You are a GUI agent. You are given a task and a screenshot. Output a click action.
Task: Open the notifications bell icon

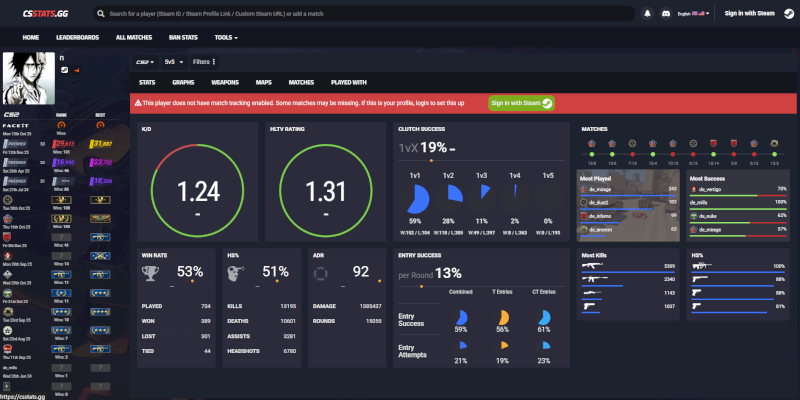(x=647, y=13)
